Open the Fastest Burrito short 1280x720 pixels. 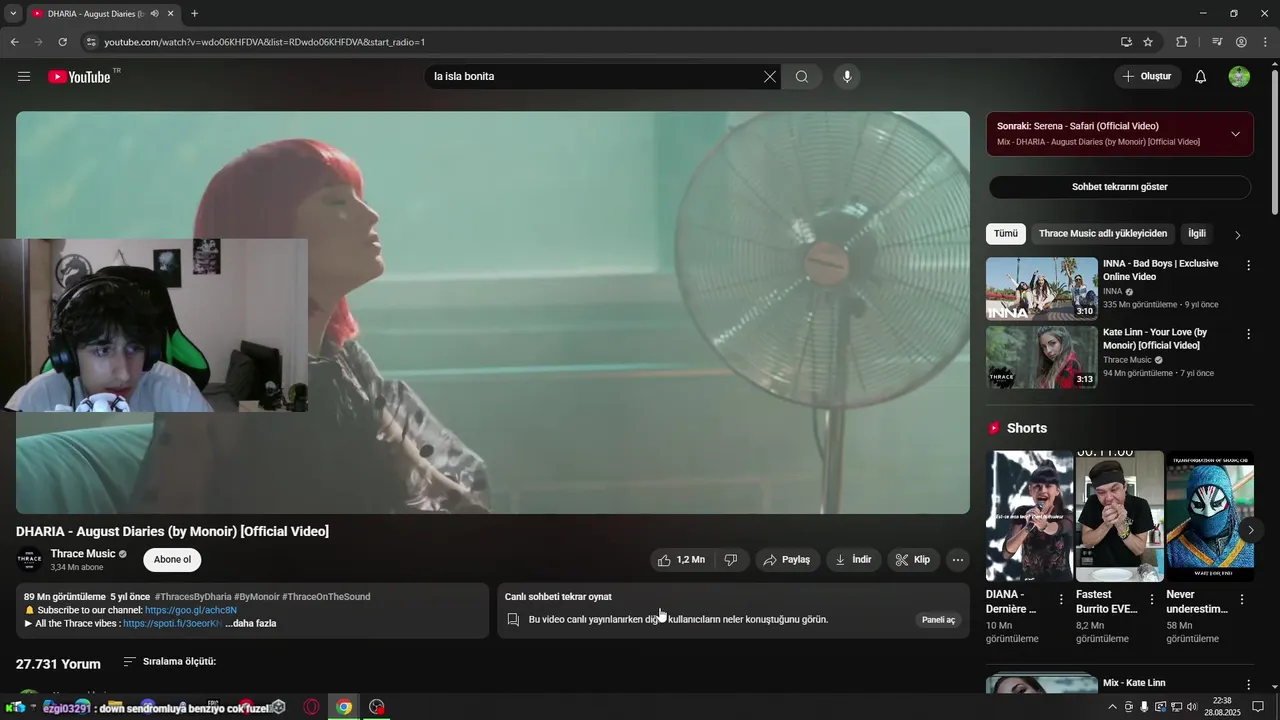tap(1119, 516)
